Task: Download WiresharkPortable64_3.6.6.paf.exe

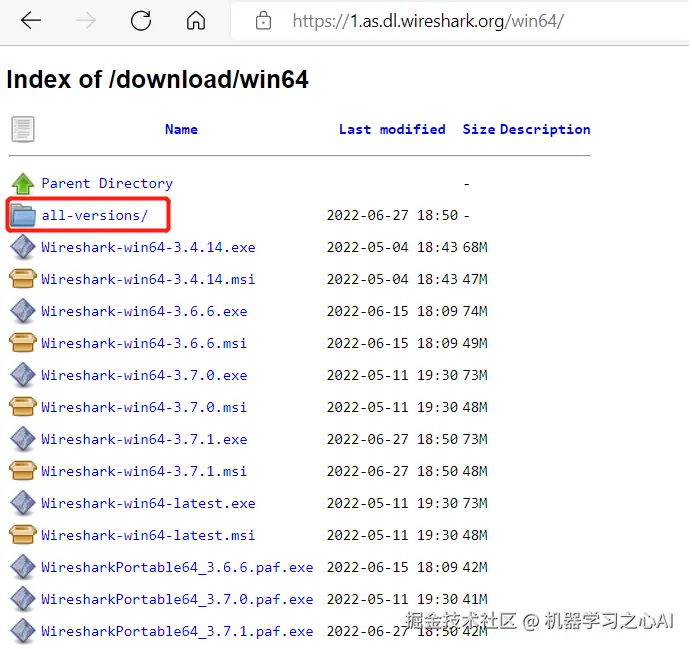Action: coord(177,567)
